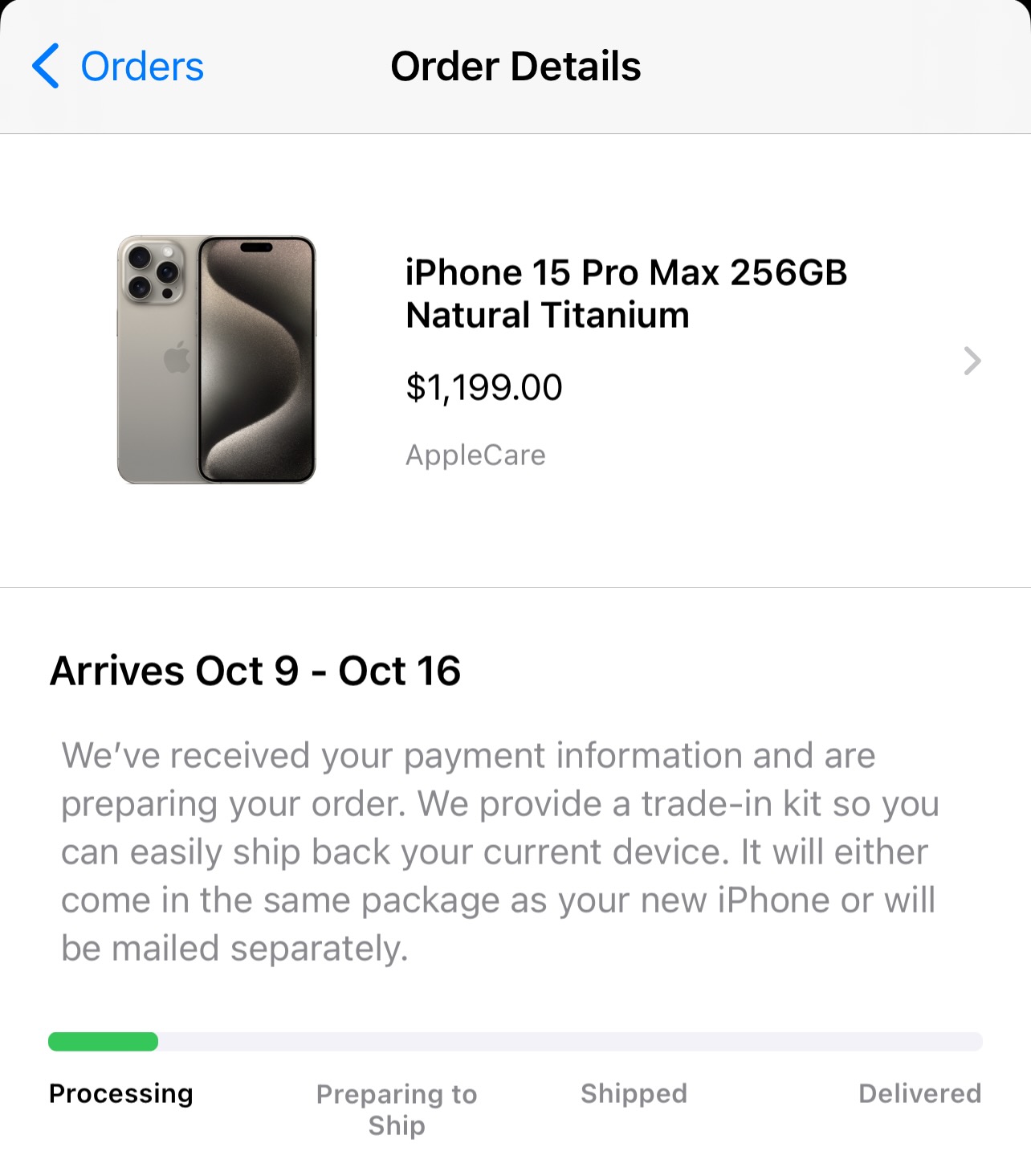Screen dimensions: 1031x1176
Task: Tap the camera lenses on phone image
Action: click(153, 272)
